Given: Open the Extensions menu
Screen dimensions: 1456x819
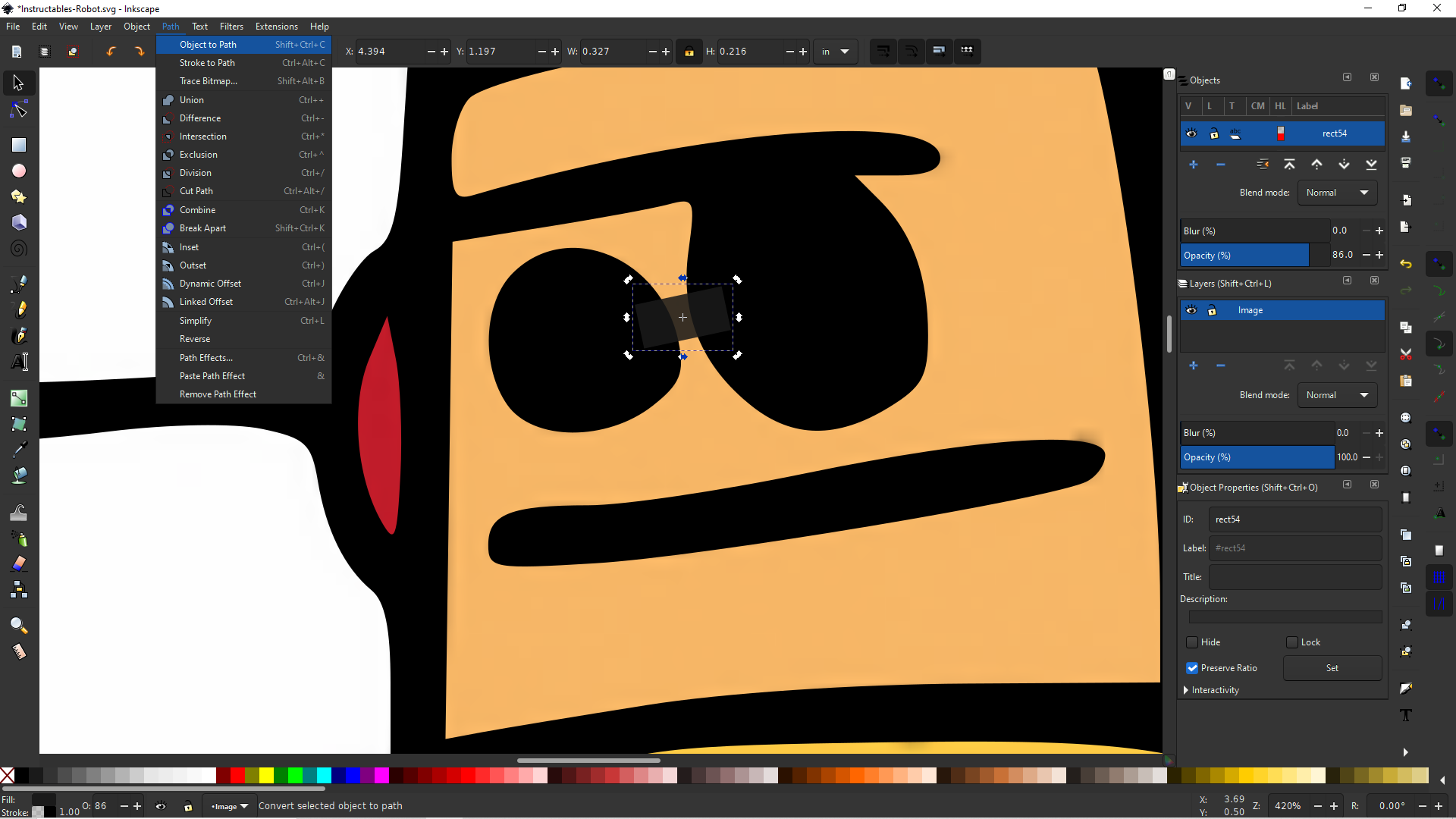Looking at the screenshot, I should pyautogui.click(x=276, y=26).
